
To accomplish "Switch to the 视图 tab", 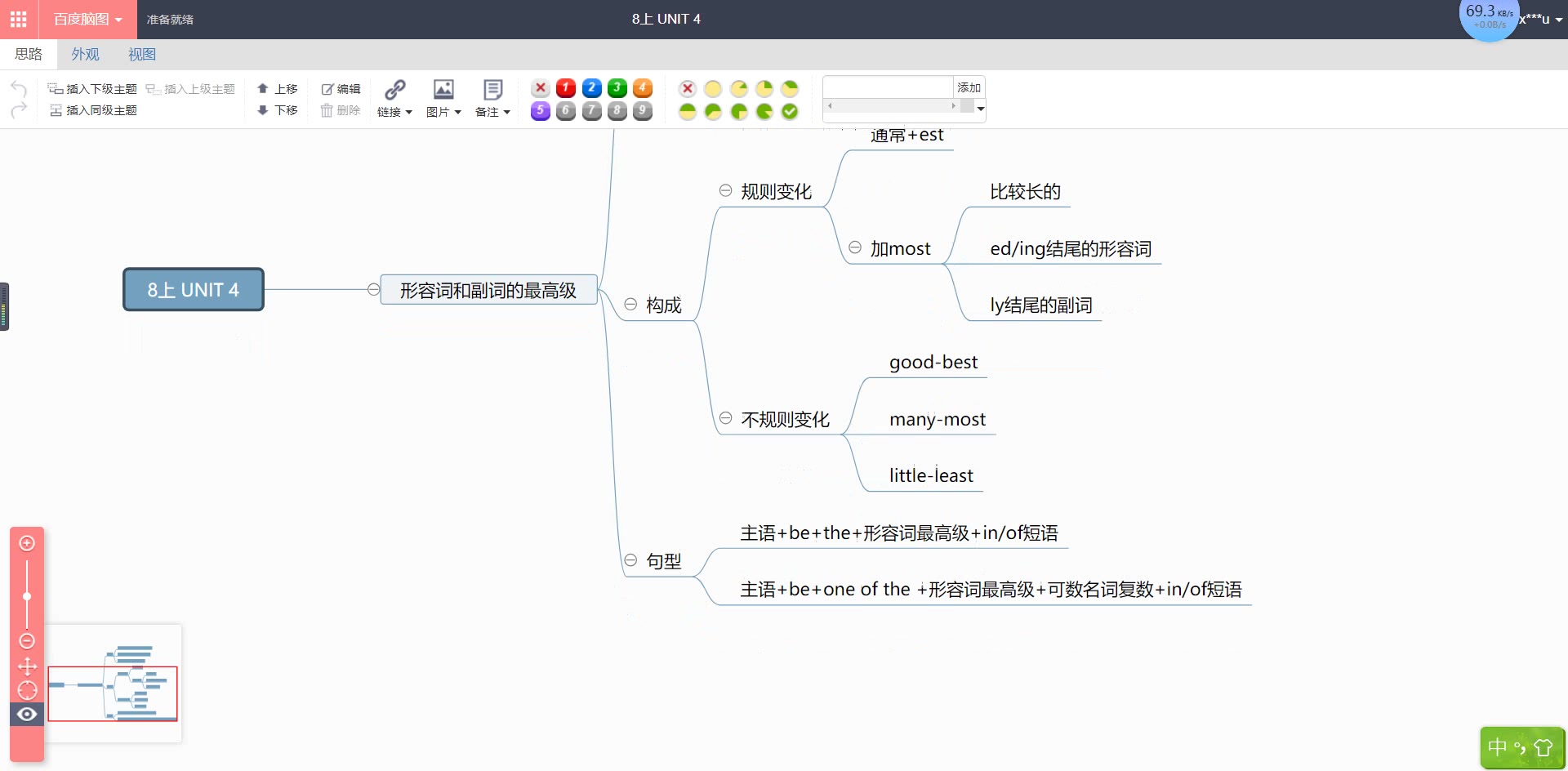I will pos(142,54).
